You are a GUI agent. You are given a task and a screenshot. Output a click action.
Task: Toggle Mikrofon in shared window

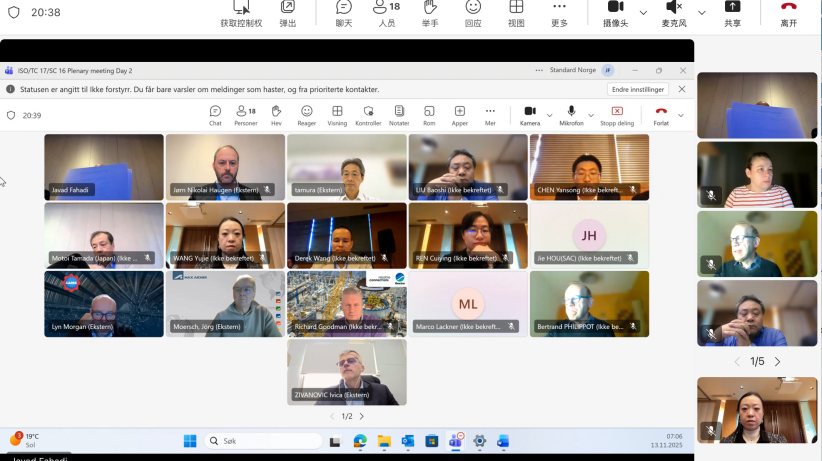(x=571, y=115)
